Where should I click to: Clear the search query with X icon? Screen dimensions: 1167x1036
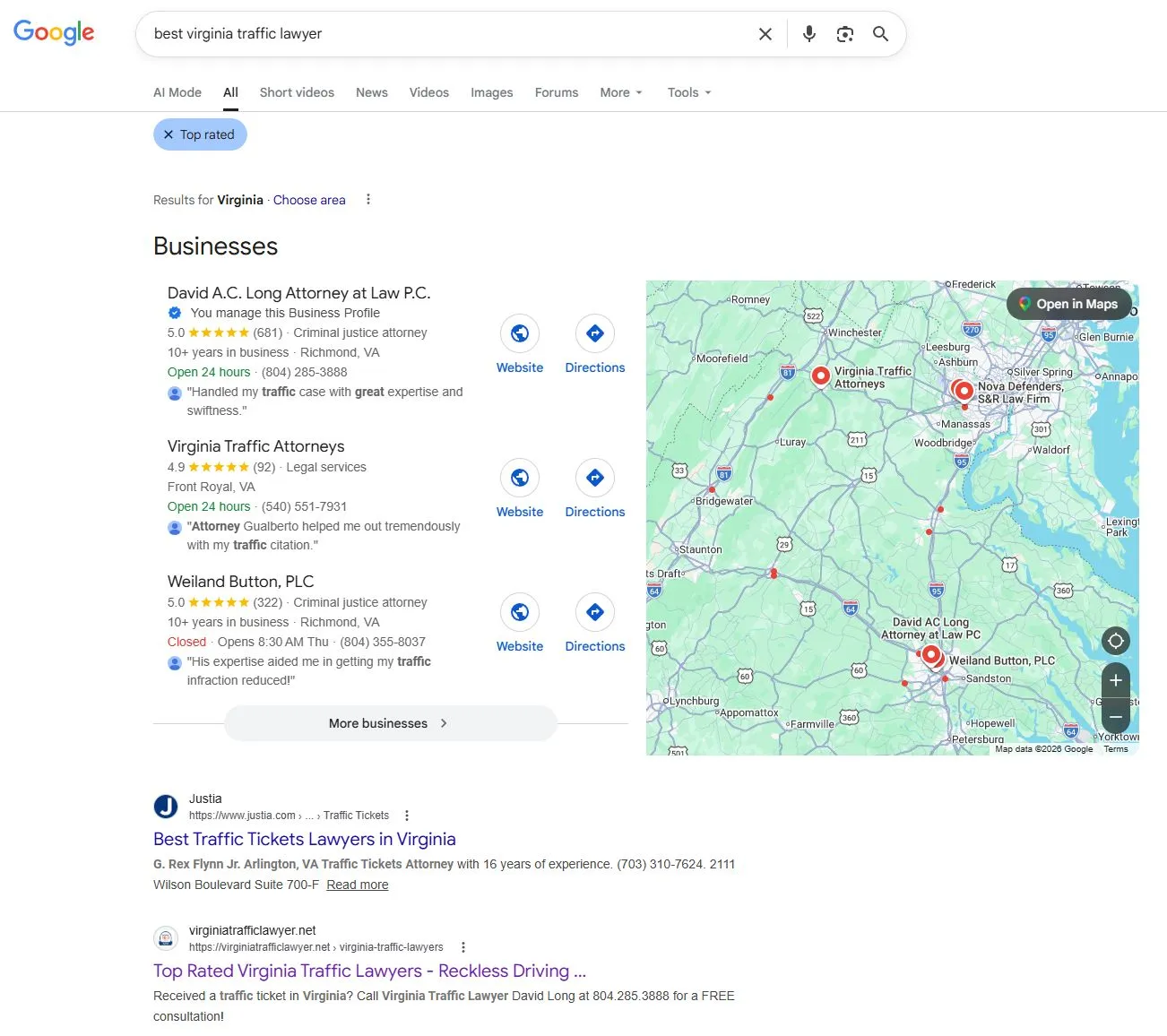tap(765, 34)
